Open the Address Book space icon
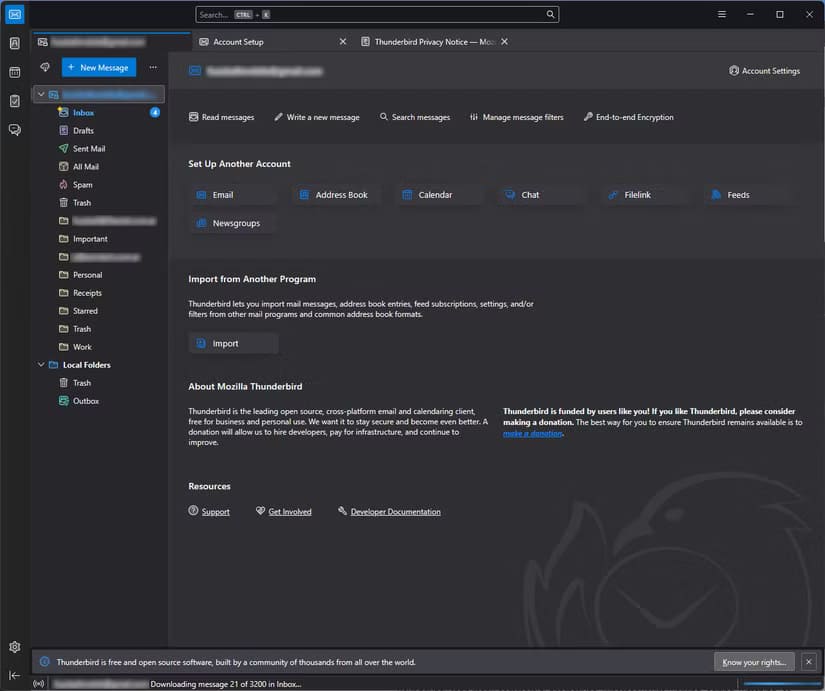This screenshot has width=825, height=691. click(x=15, y=43)
